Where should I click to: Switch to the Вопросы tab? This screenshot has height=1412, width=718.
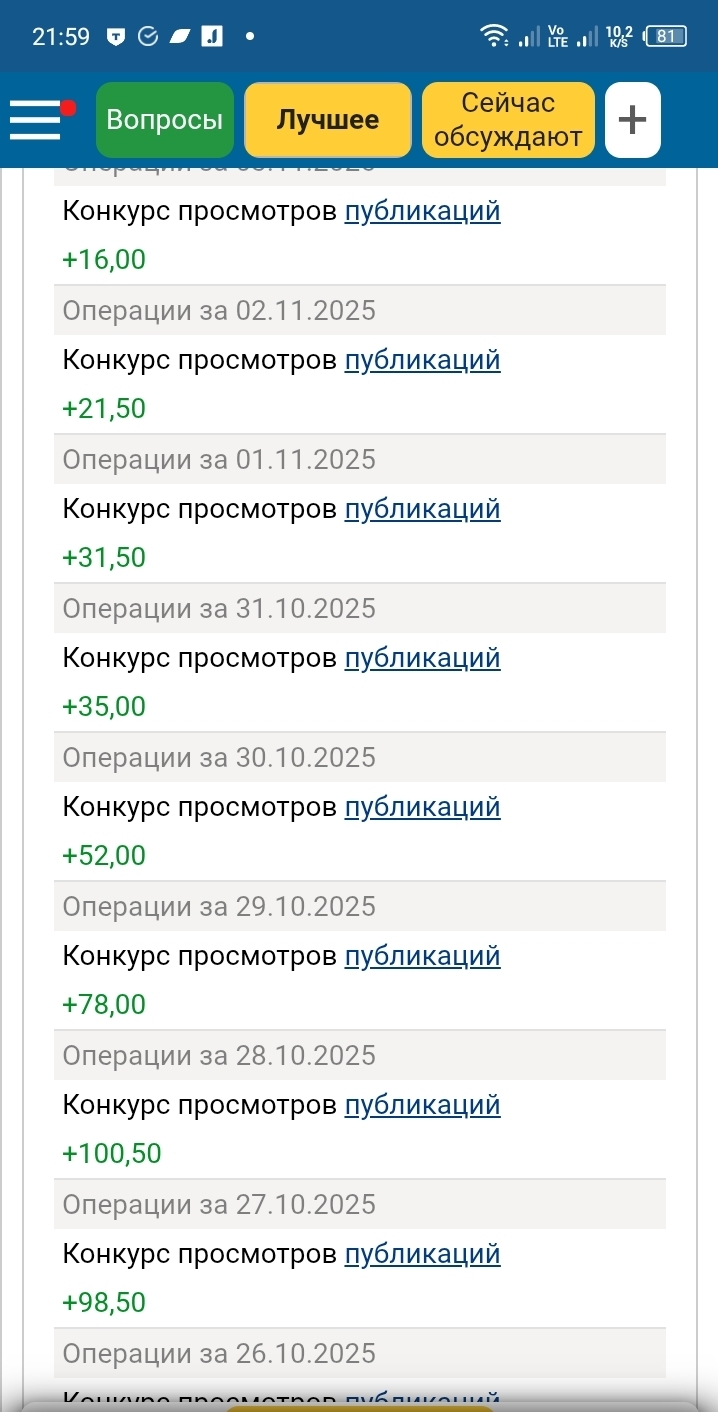tap(165, 120)
